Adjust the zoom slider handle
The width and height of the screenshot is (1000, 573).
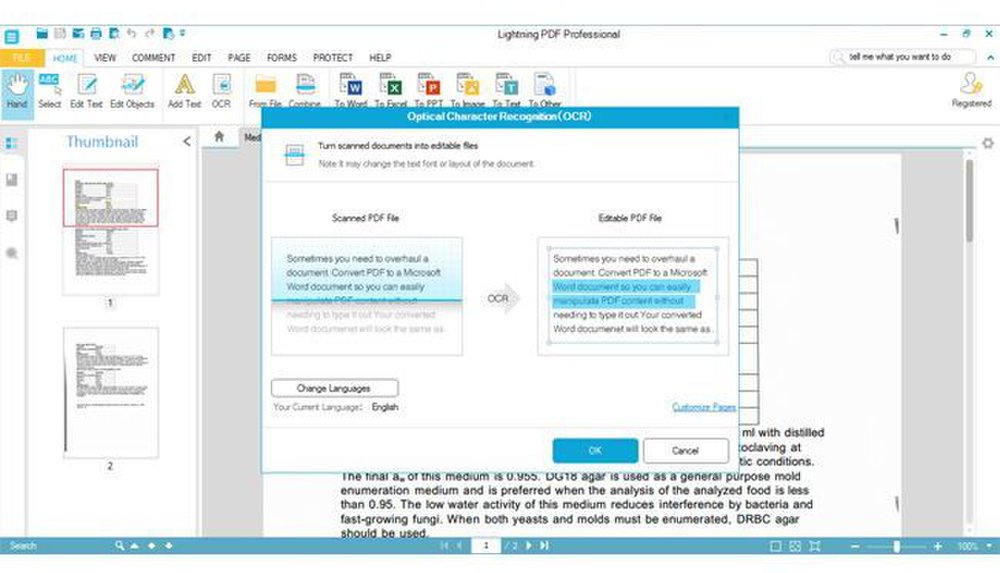(897, 546)
